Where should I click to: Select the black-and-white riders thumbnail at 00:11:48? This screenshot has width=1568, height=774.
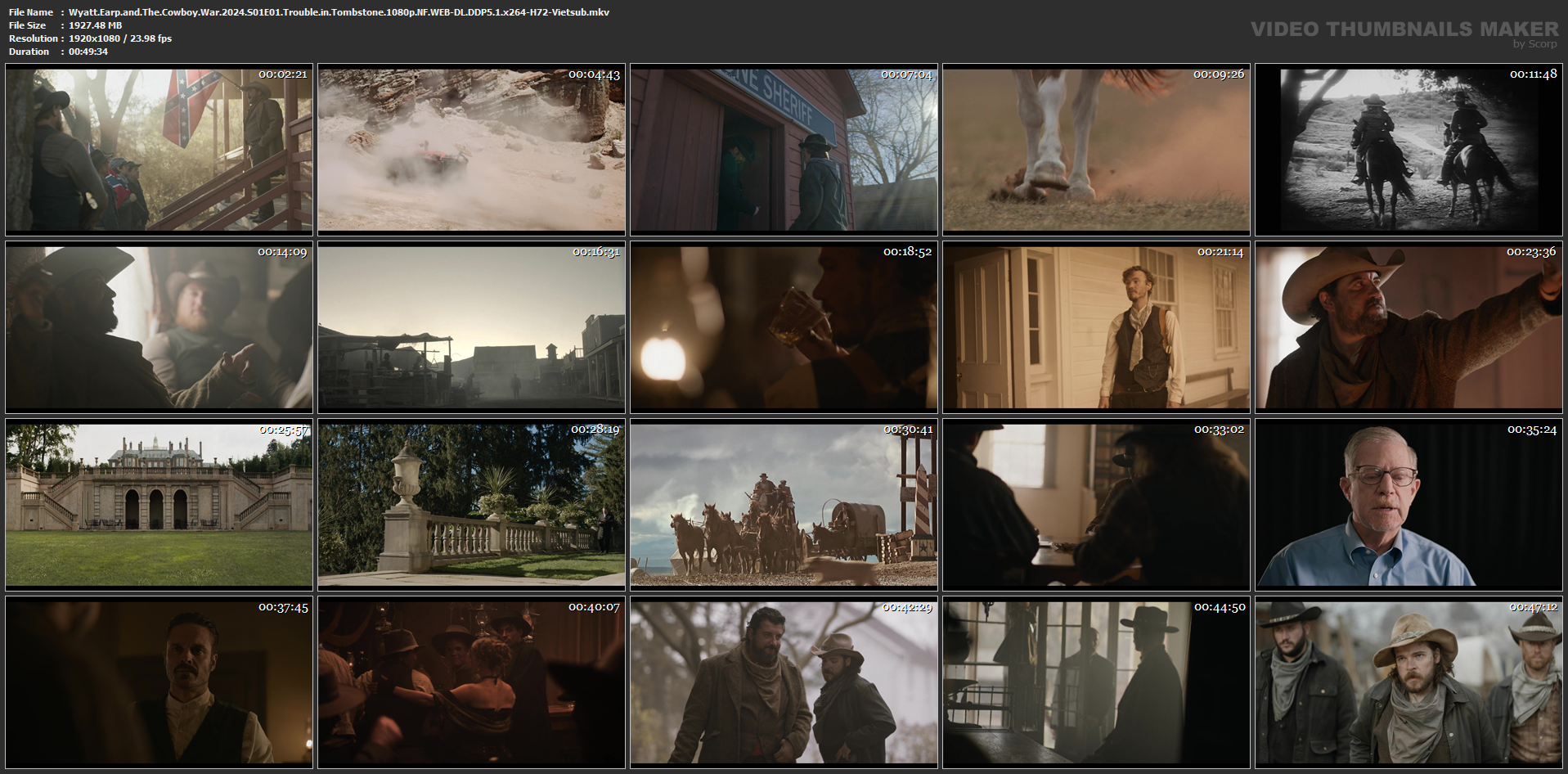[x=1409, y=150]
